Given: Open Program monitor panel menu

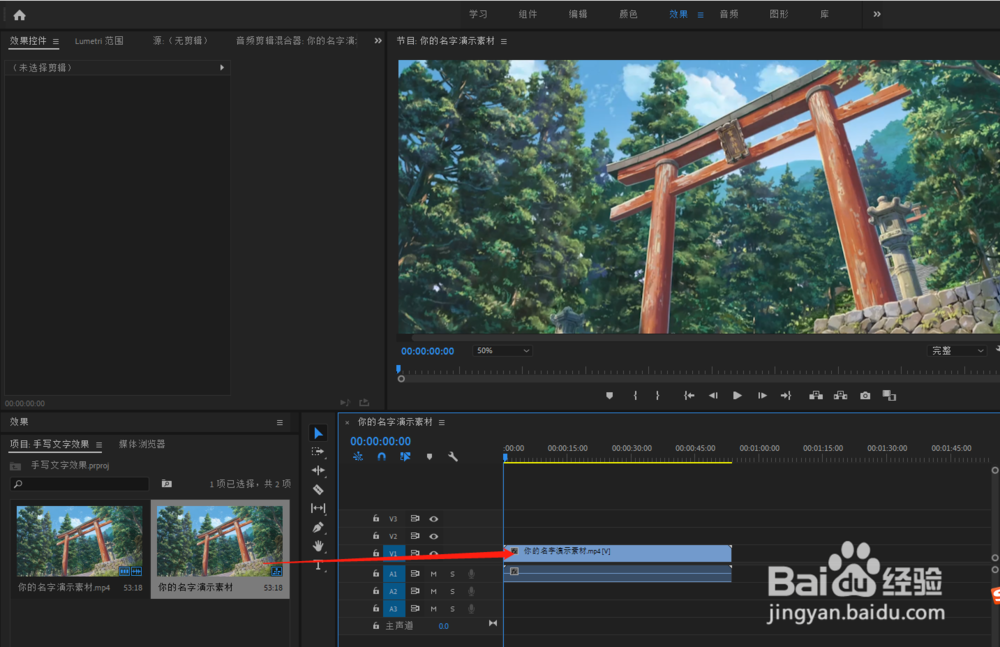Looking at the screenshot, I should click(x=504, y=41).
